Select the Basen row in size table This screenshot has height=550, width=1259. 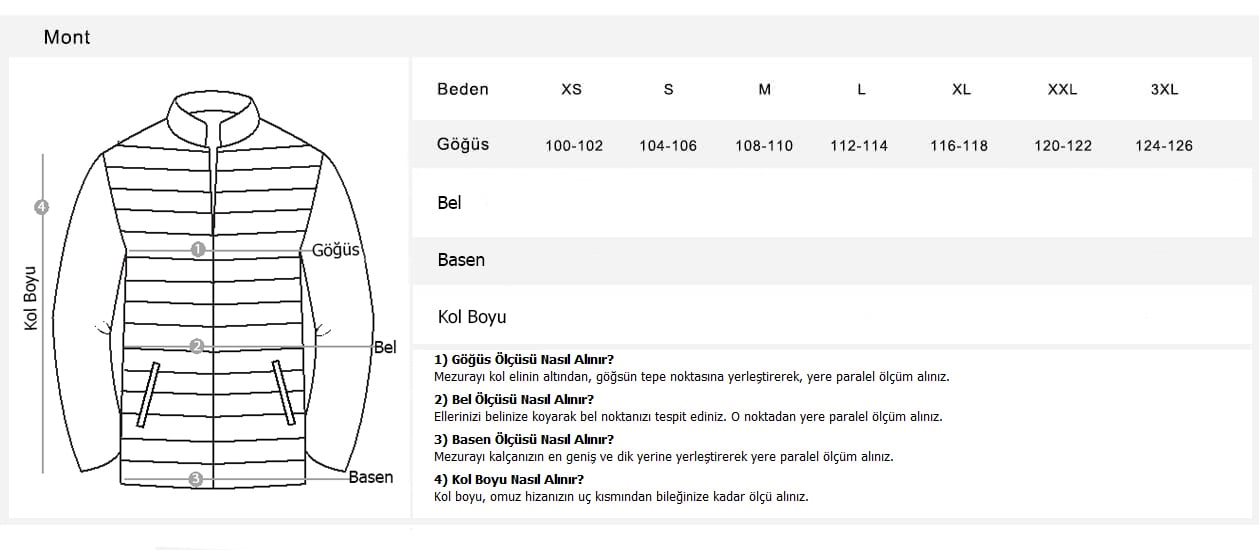click(832, 260)
